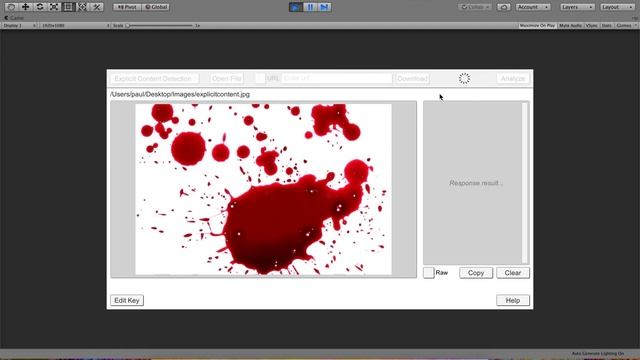Advance one frame with Step button
Screen dimensions: 640x360
click(324, 7)
